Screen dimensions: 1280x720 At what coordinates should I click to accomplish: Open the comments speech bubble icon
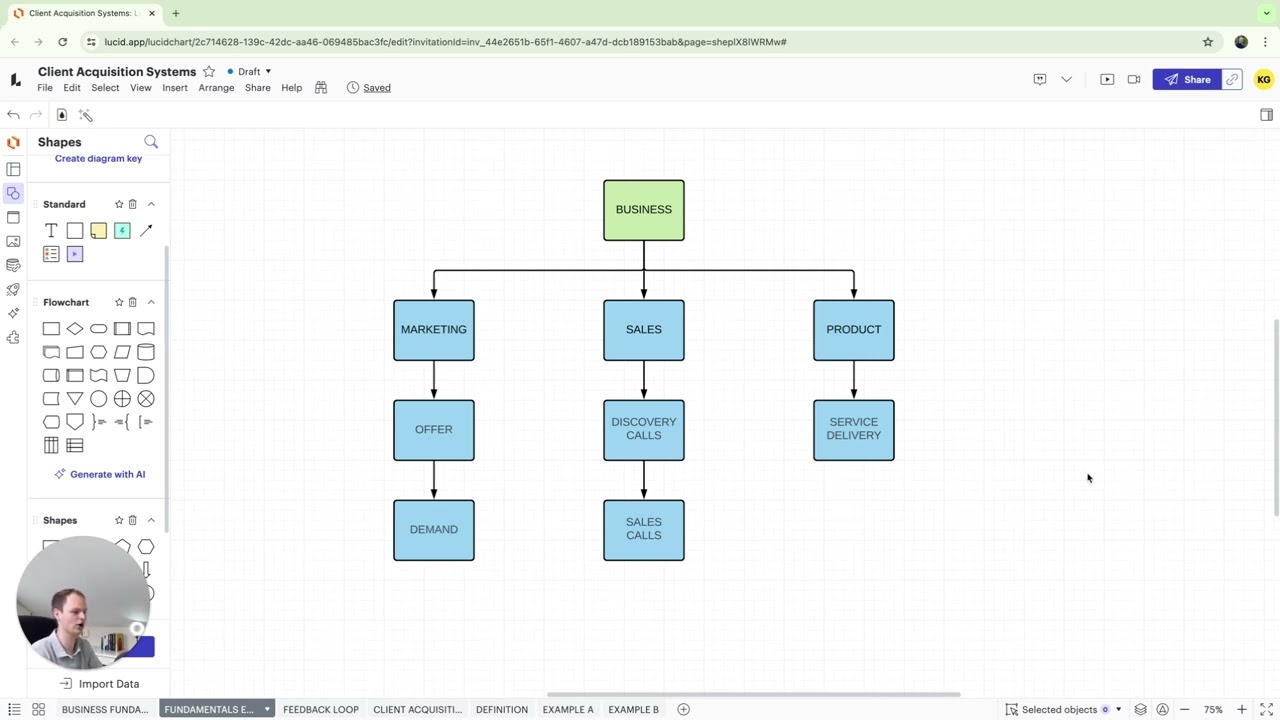pos(1040,79)
